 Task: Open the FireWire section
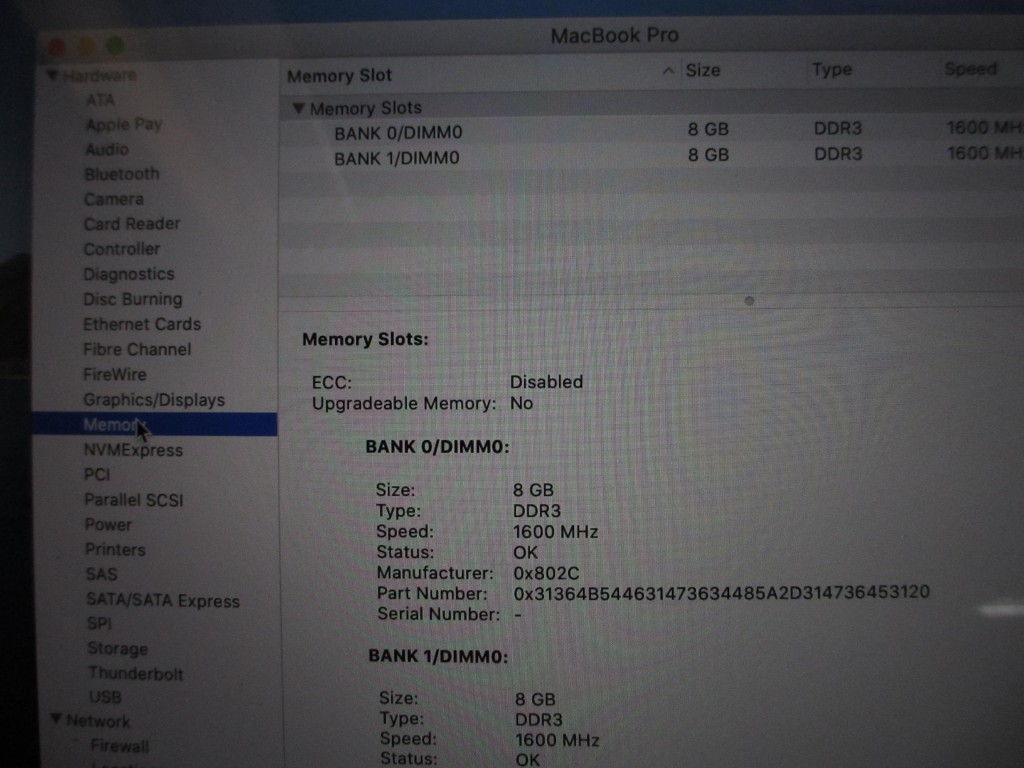point(115,375)
